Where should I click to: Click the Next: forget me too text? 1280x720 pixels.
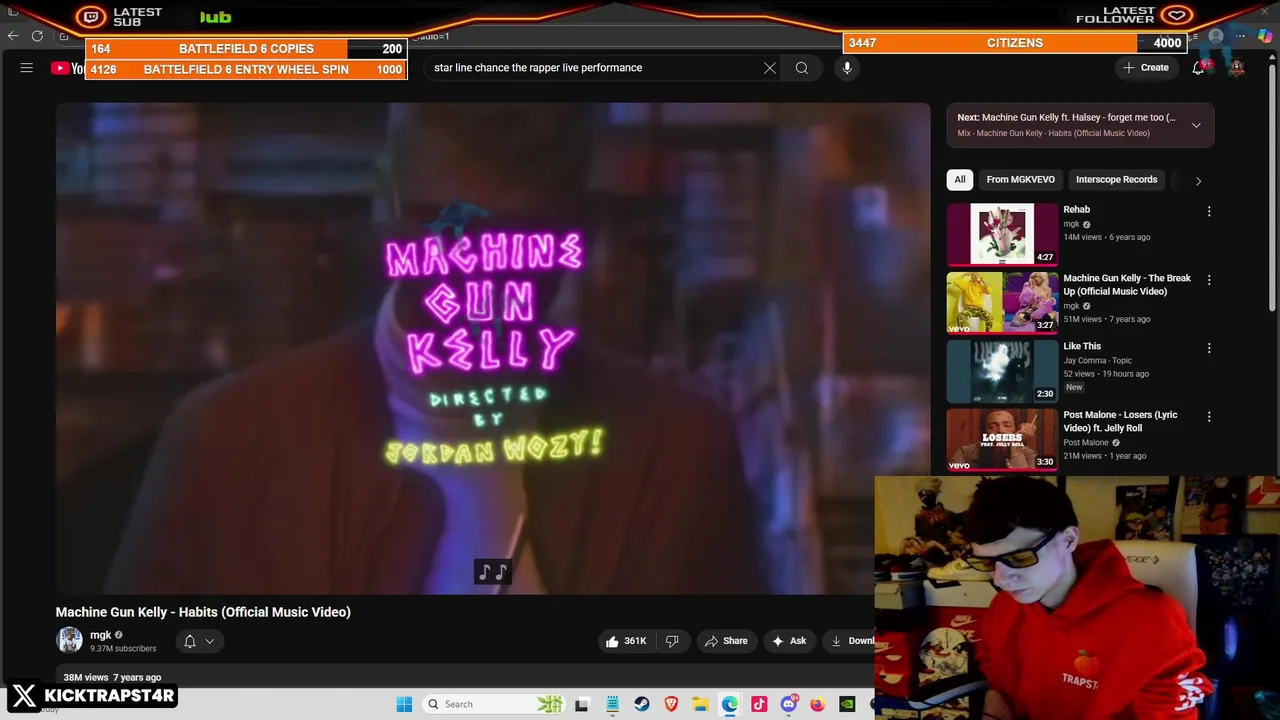[1066, 117]
